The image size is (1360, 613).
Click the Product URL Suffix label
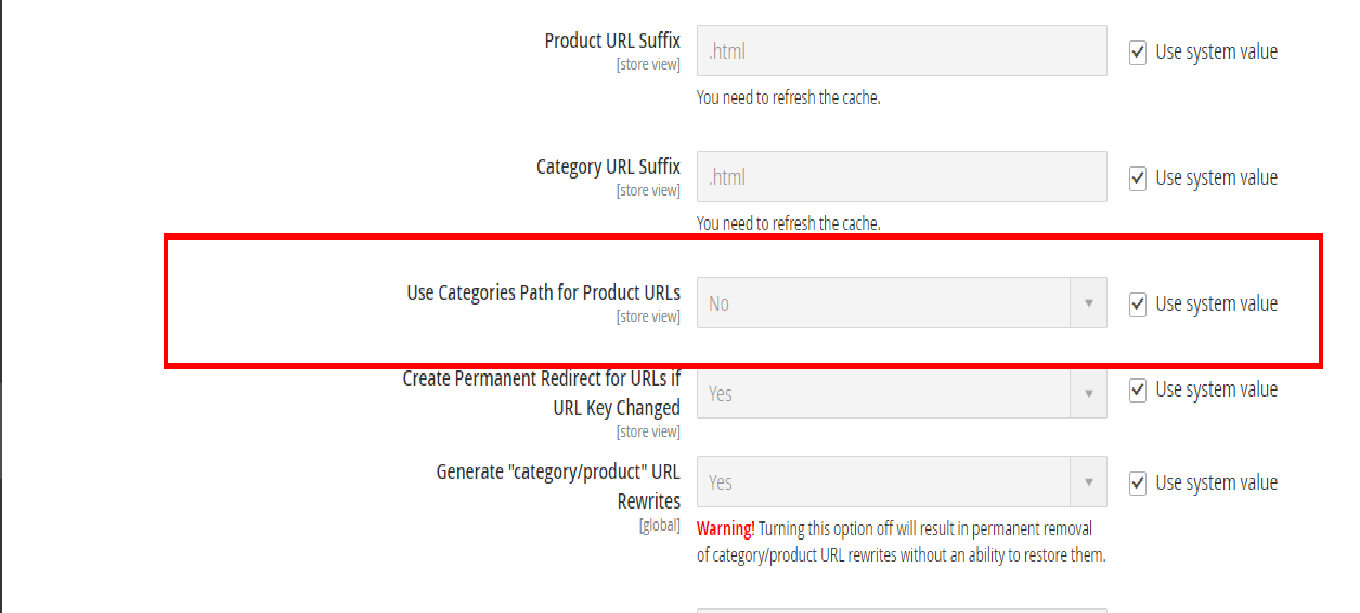612,41
